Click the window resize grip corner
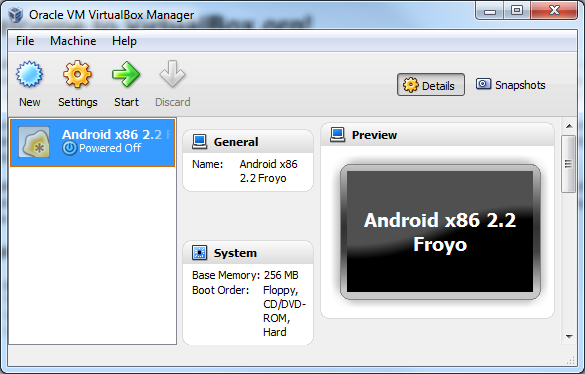Viewport: 585px width, 374px height. coord(571,360)
